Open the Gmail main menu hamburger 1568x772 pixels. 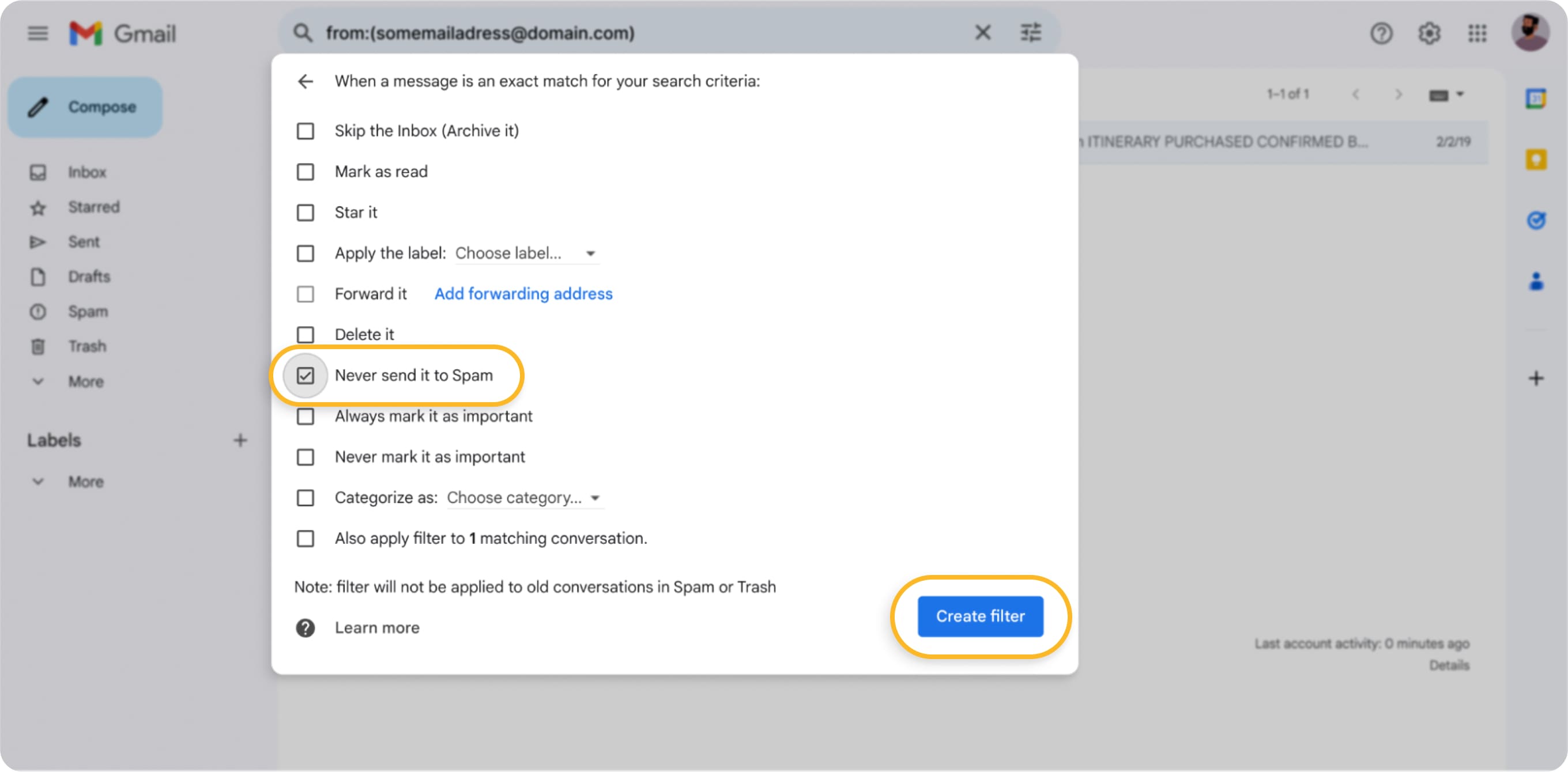tap(37, 33)
